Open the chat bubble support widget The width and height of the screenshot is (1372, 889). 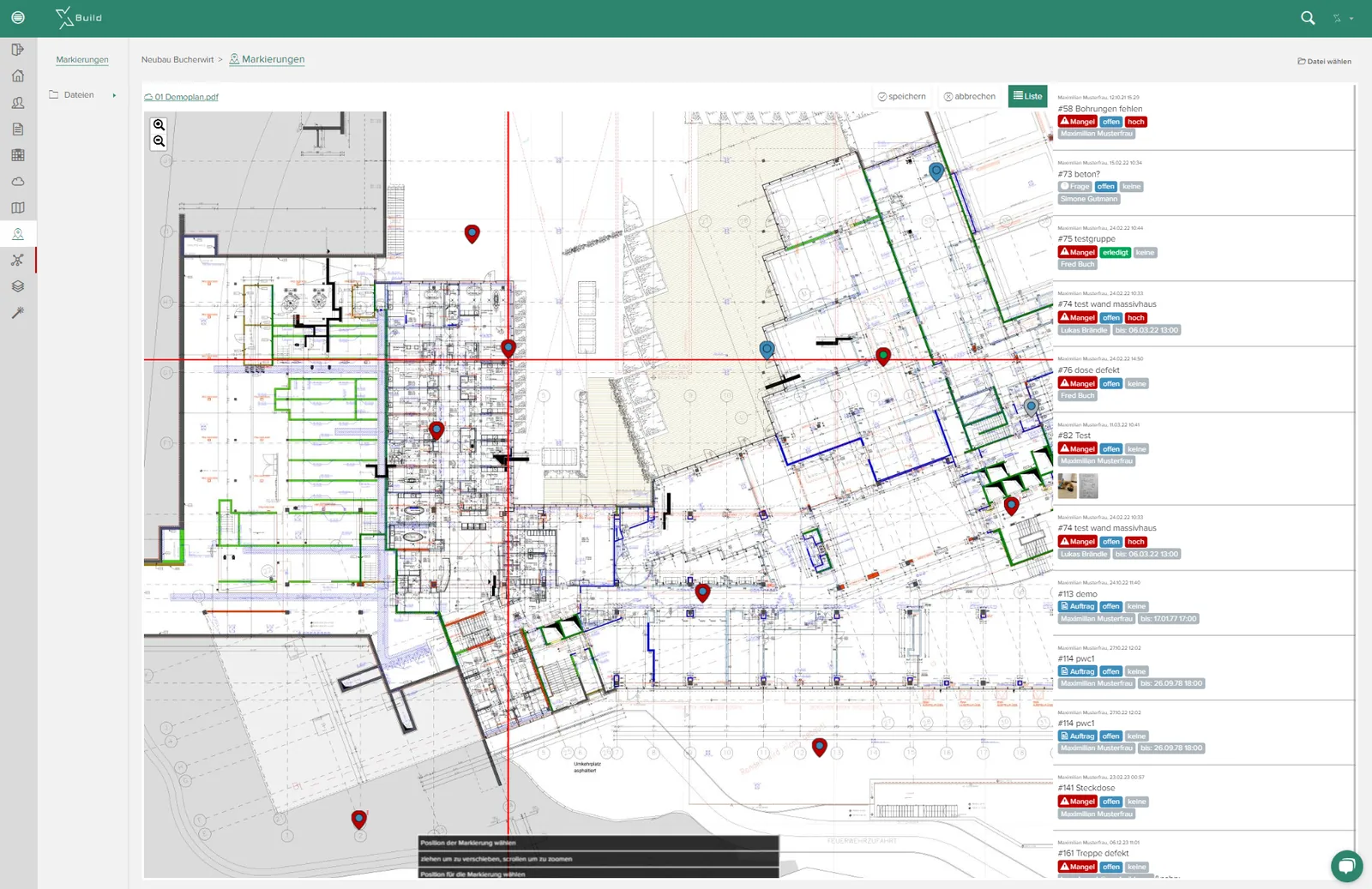pos(1346,866)
